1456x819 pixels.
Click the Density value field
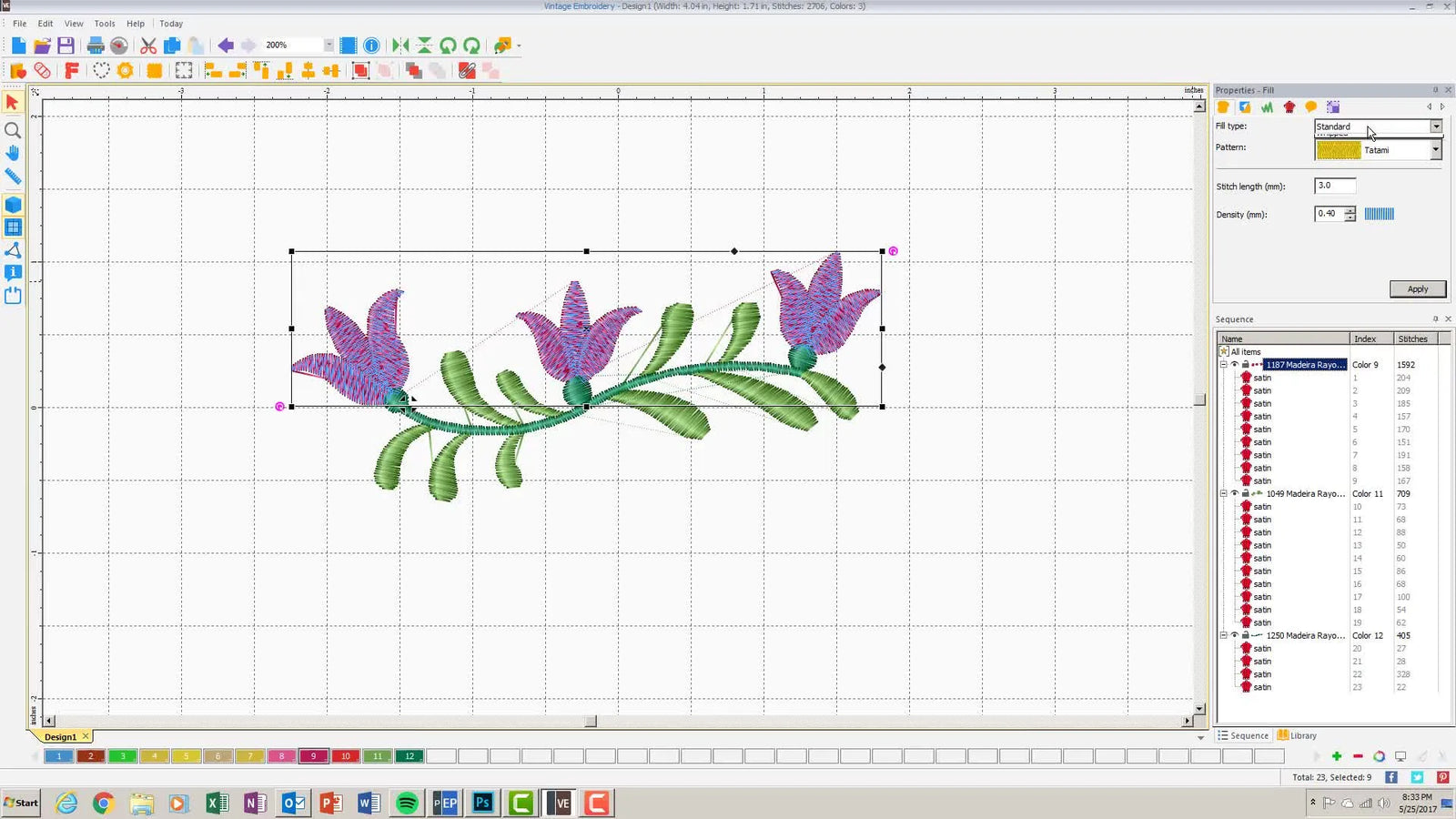click(x=1329, y=214)
